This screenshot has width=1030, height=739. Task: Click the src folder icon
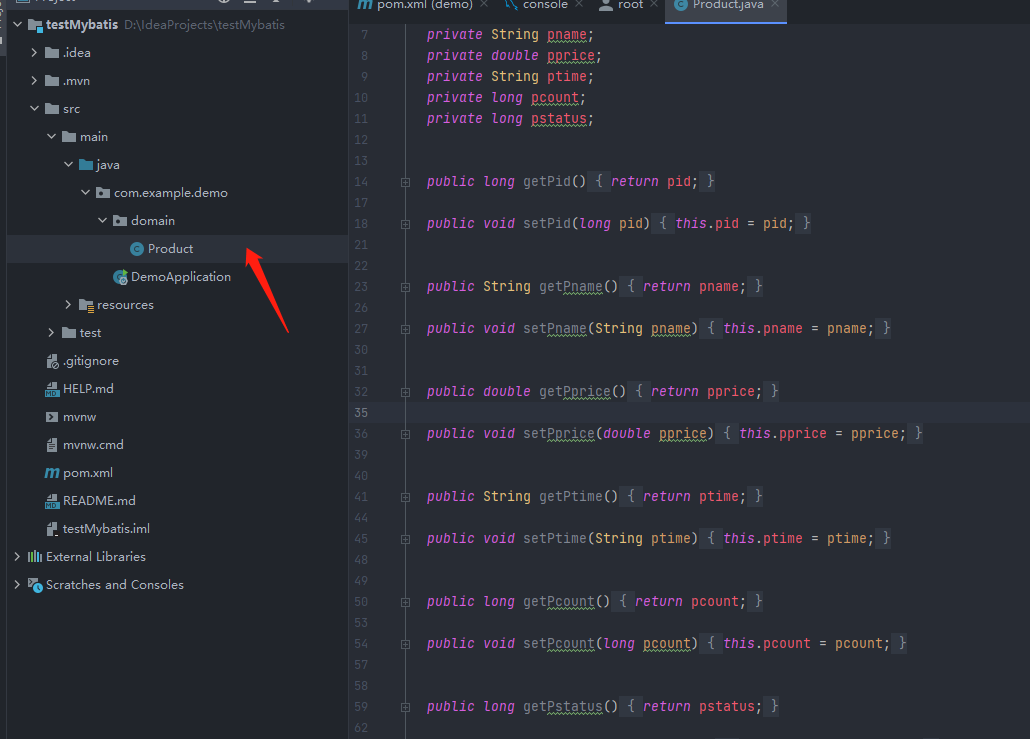52,109
